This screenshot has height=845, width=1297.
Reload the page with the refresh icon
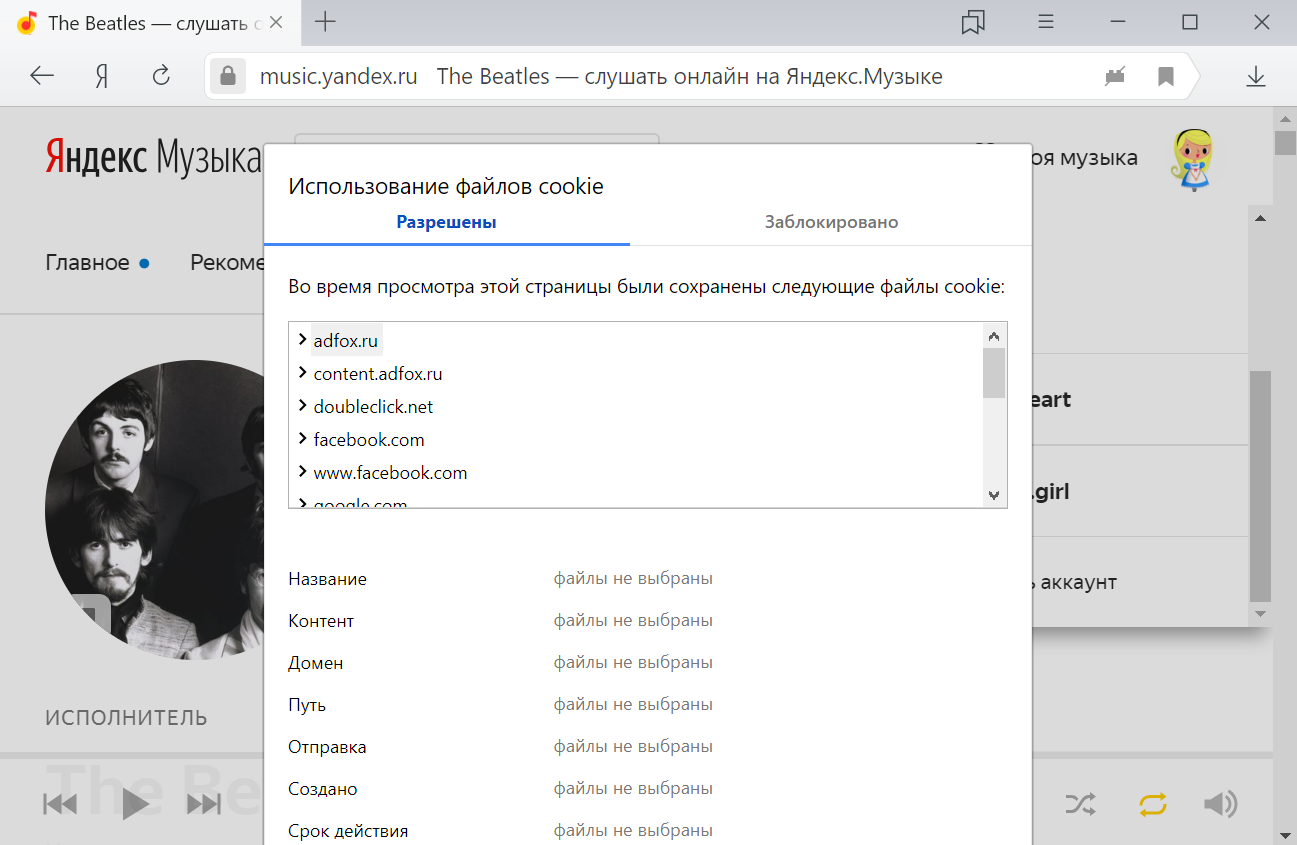click(160, 76)
